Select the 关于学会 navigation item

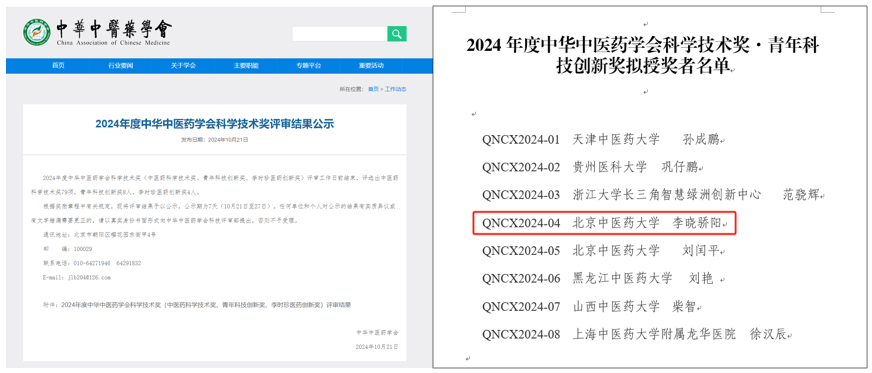pyautogui.click(x=184, y=66)
